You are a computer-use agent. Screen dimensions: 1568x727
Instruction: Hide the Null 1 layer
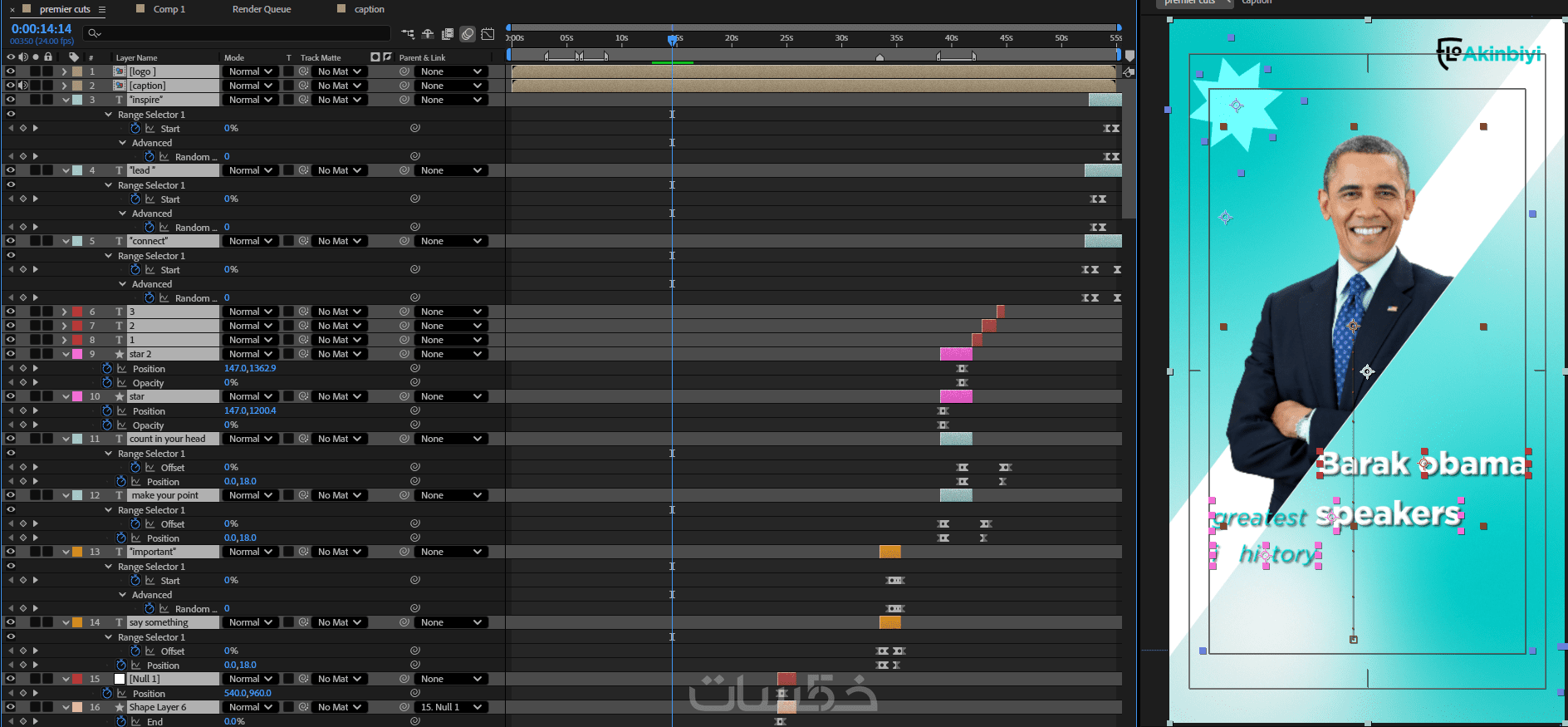pyautogui.click(x=11, y=679)
